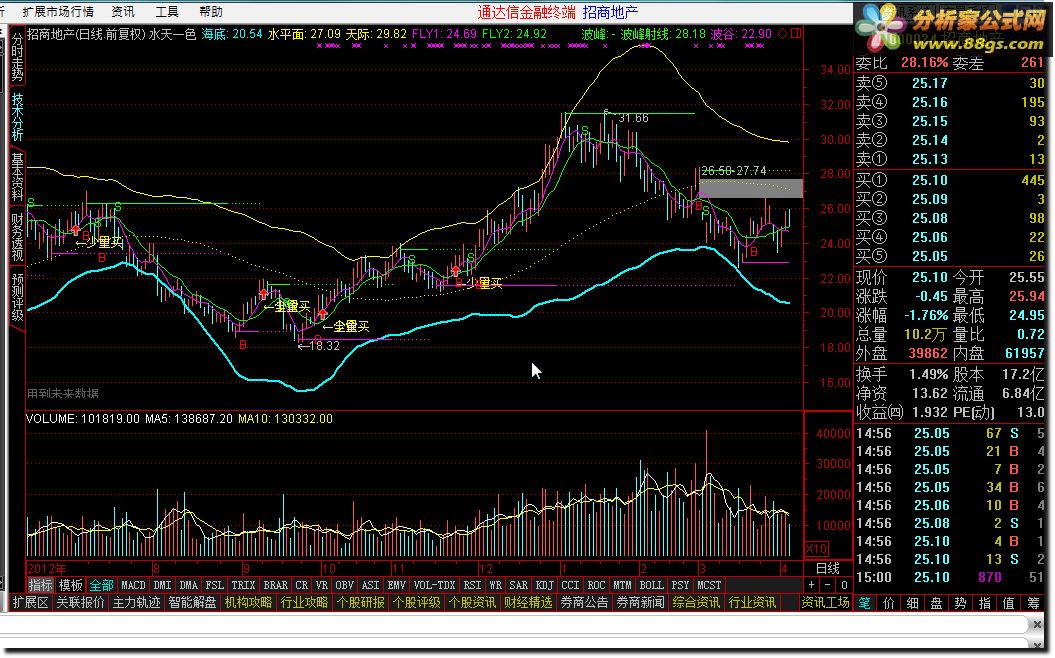Open the 券商公告 tab
This screenshot has width=1055, height=658.
tap(584, 603)
